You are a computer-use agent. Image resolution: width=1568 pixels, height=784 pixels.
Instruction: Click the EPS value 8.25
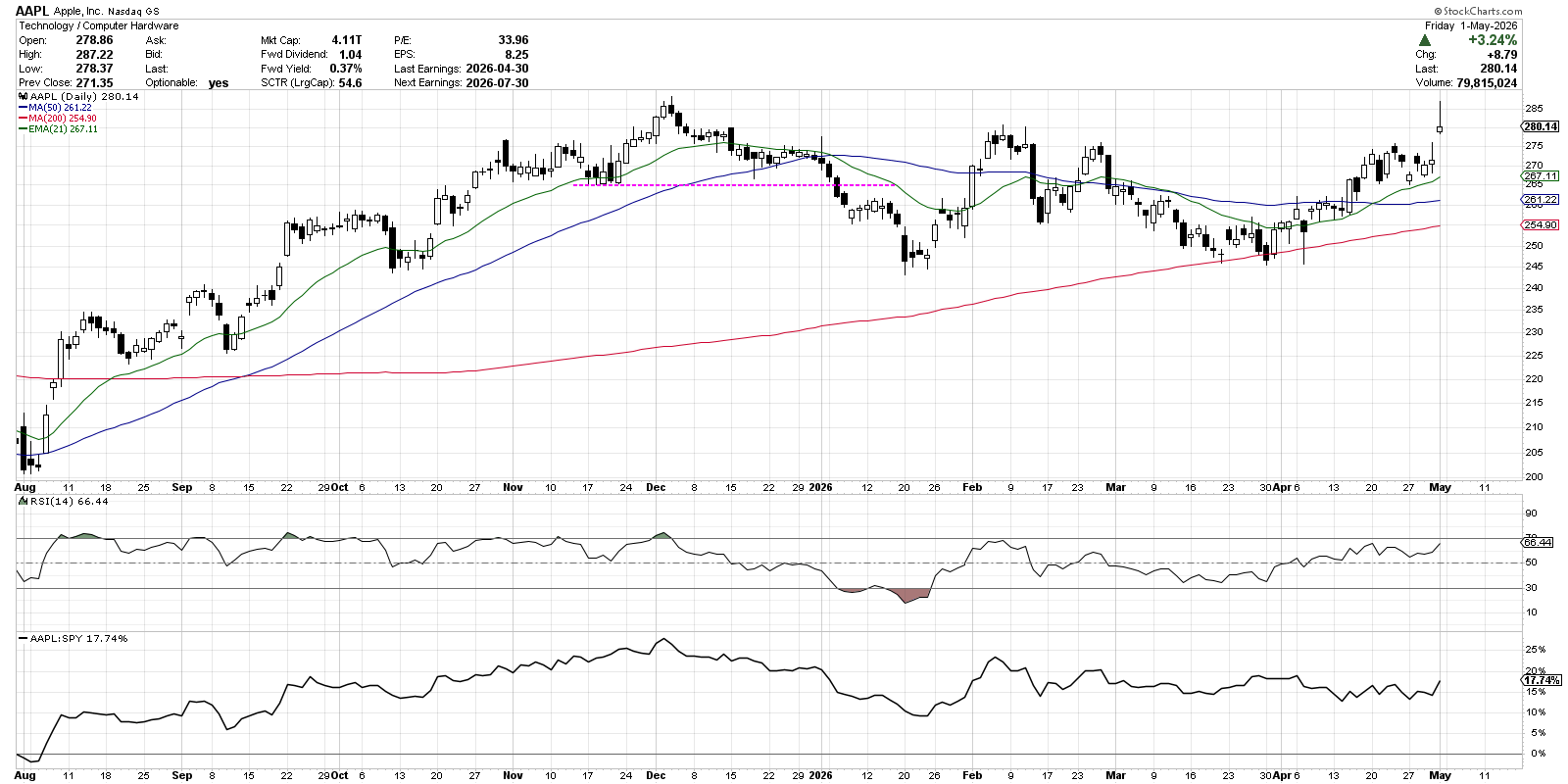coord(516,55)
